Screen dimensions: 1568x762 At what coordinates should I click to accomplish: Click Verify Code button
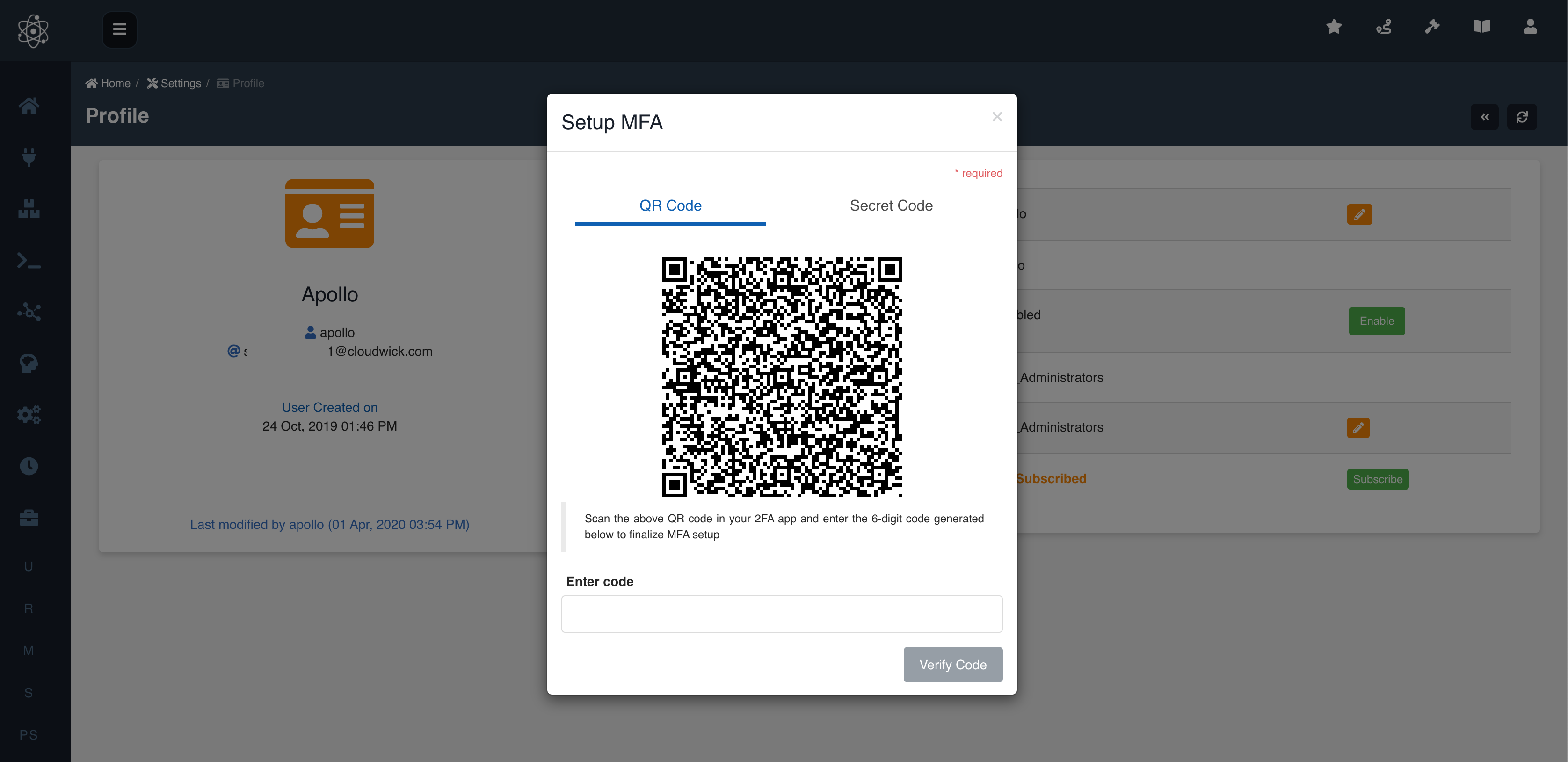(x=952, y=665)
